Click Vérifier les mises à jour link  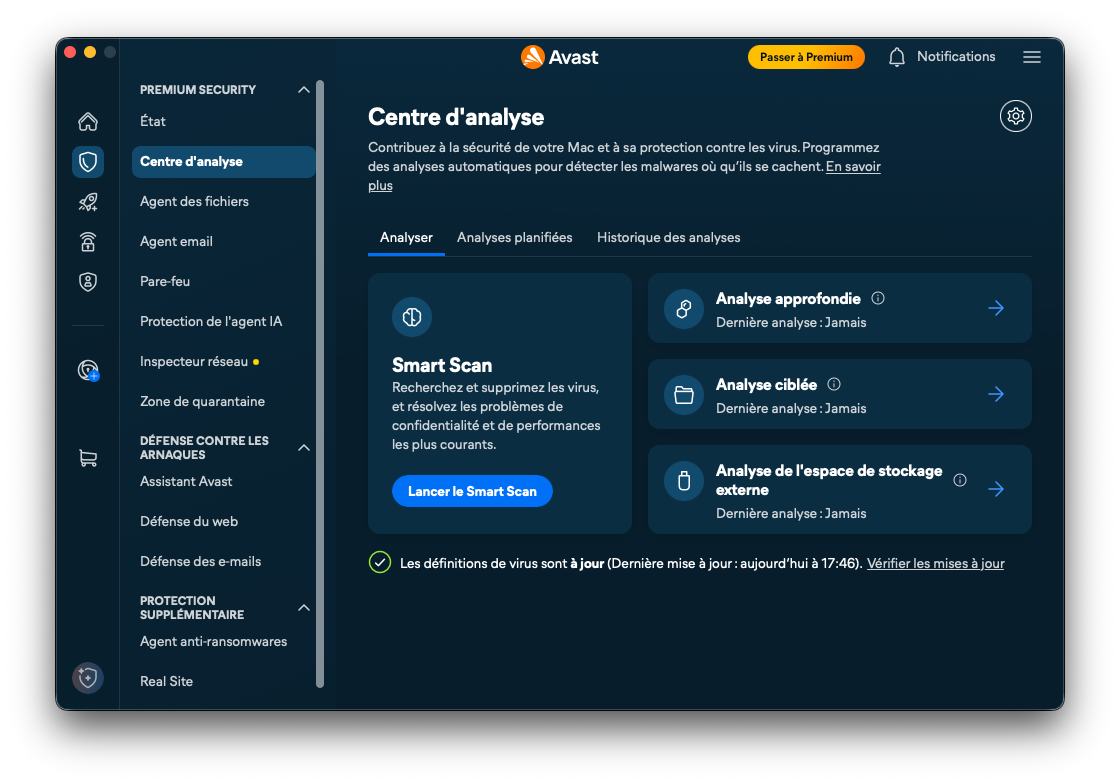point(935,563)
